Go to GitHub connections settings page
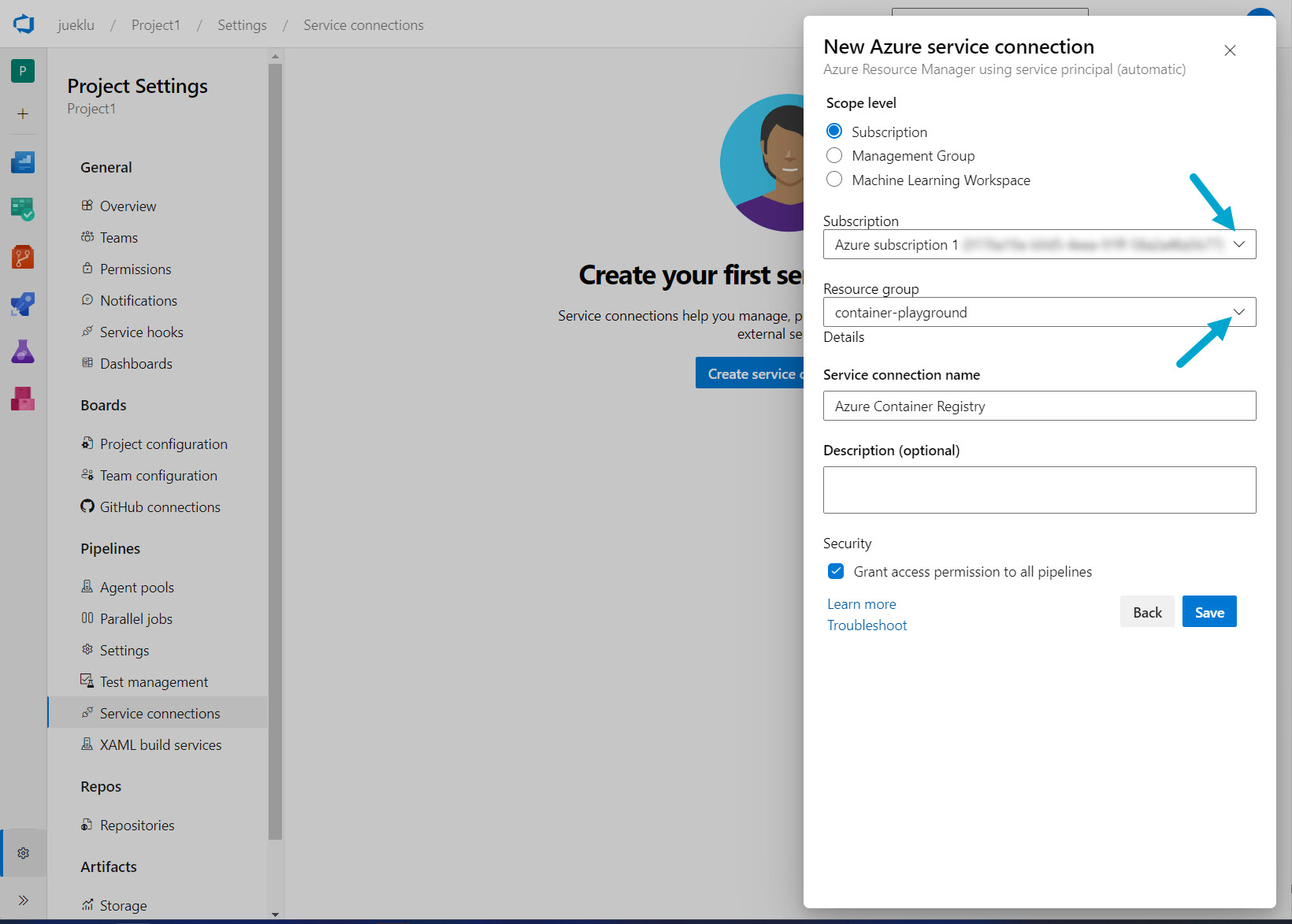Viewport: 1292px width, 924px height. (x=159, y=507)
